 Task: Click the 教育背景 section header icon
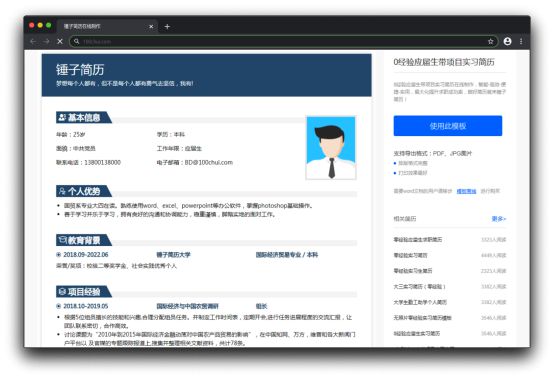coord(62,240)
